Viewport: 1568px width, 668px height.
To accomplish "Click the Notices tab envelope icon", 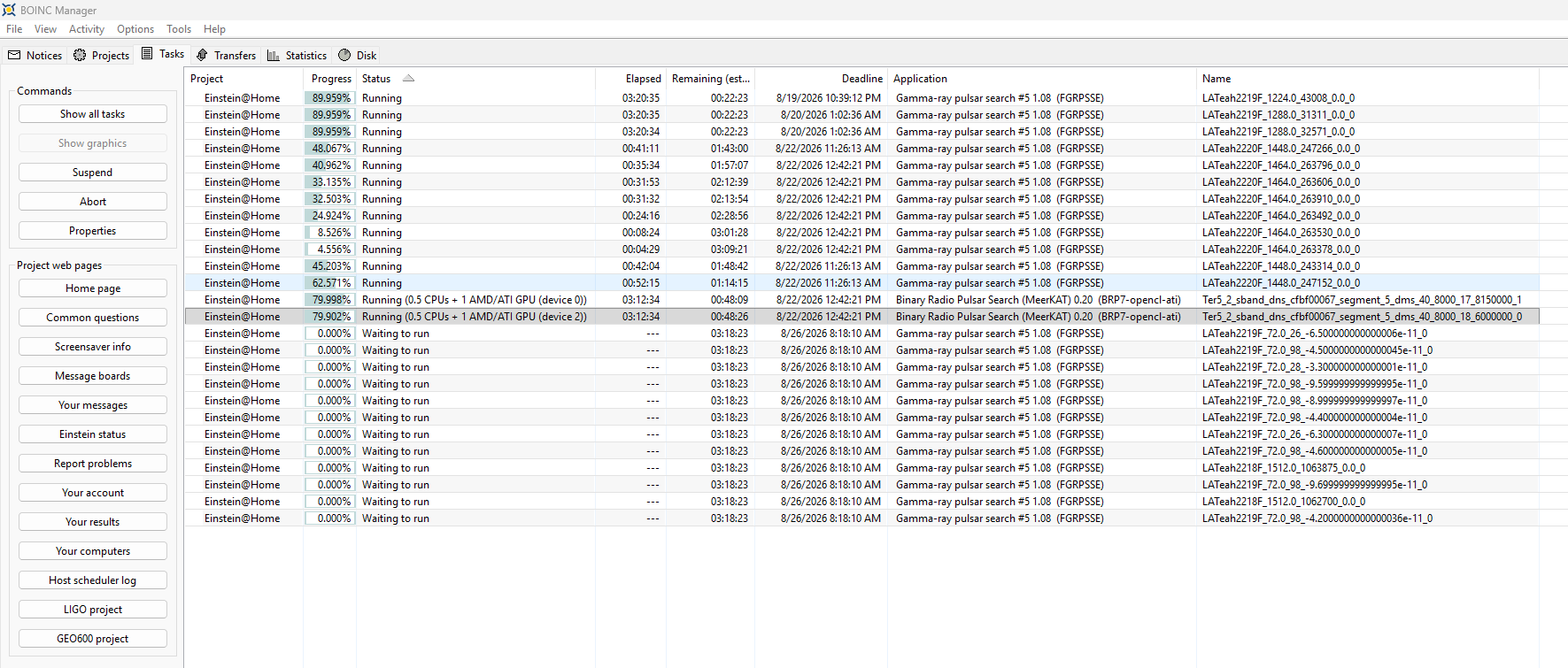I will point(14,55).
